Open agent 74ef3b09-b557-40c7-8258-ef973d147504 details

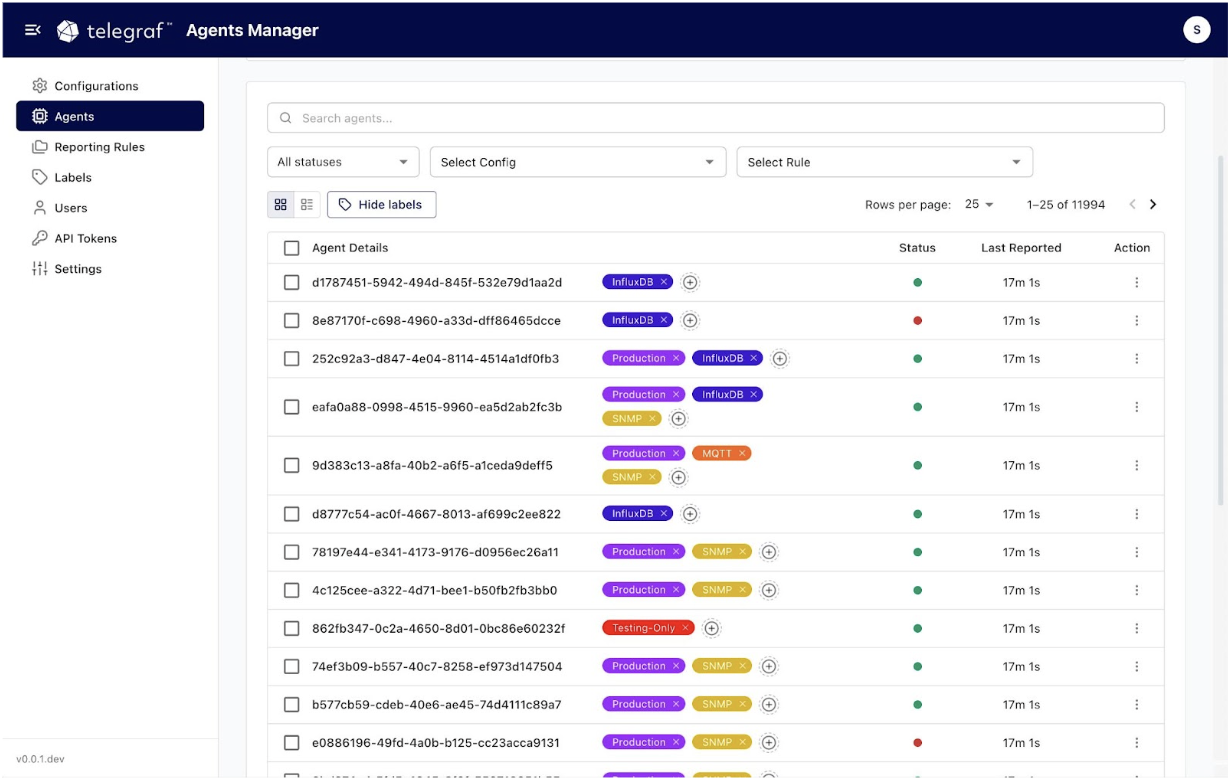click(x=437, y=667)
